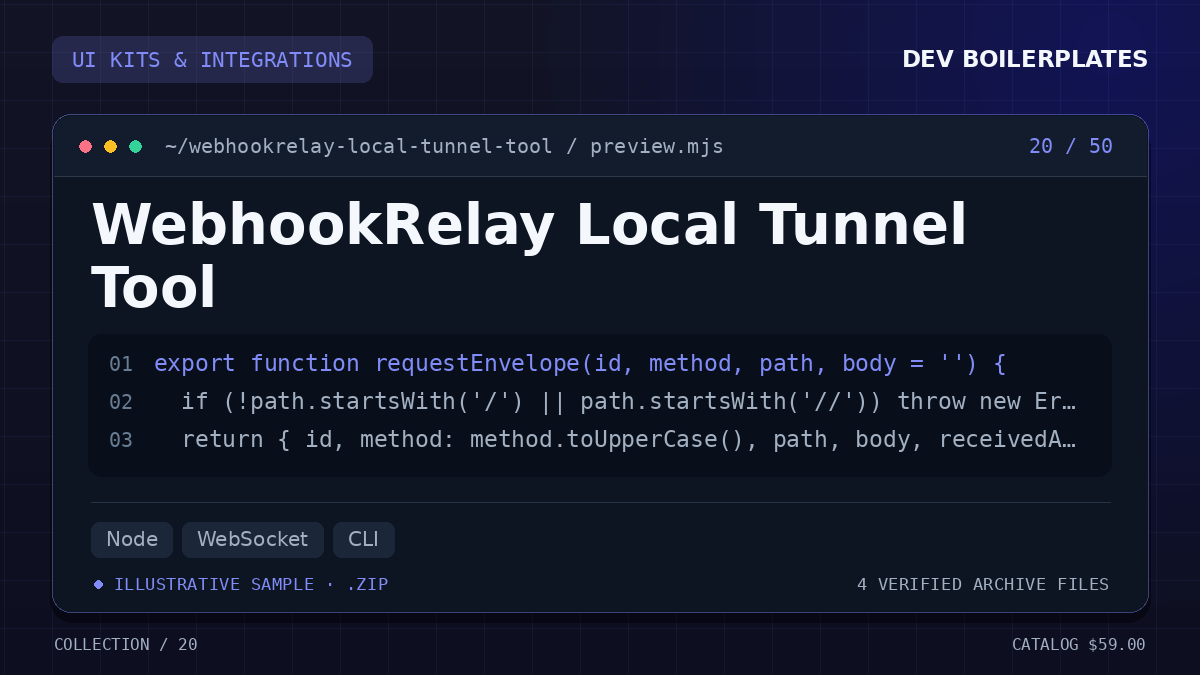The image size is (1200, 675).
Task: Select code line 03 starting with return { id
Action: [628, 439]
